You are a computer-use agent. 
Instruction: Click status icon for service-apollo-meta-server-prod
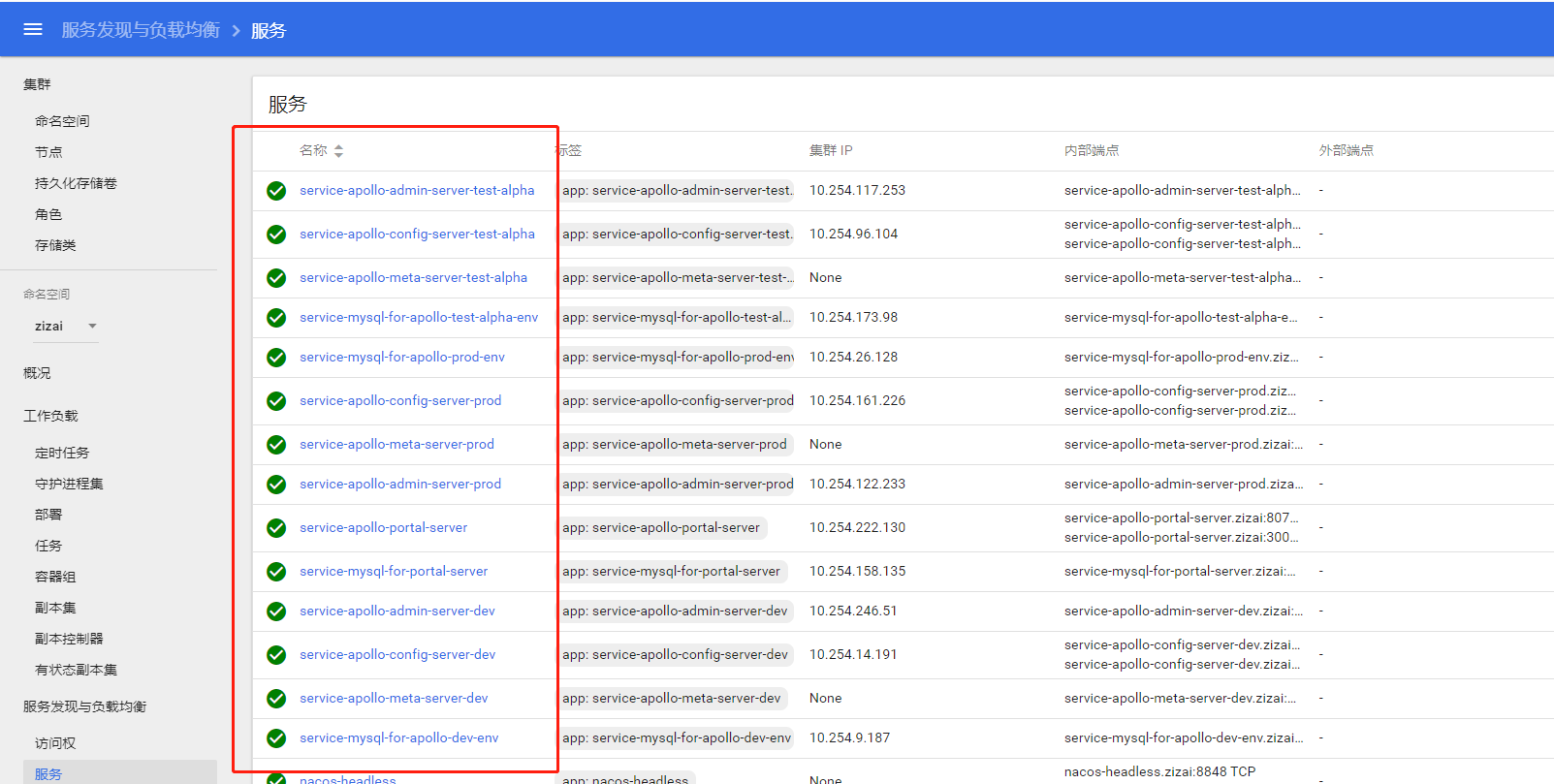[x=276, y=445]
